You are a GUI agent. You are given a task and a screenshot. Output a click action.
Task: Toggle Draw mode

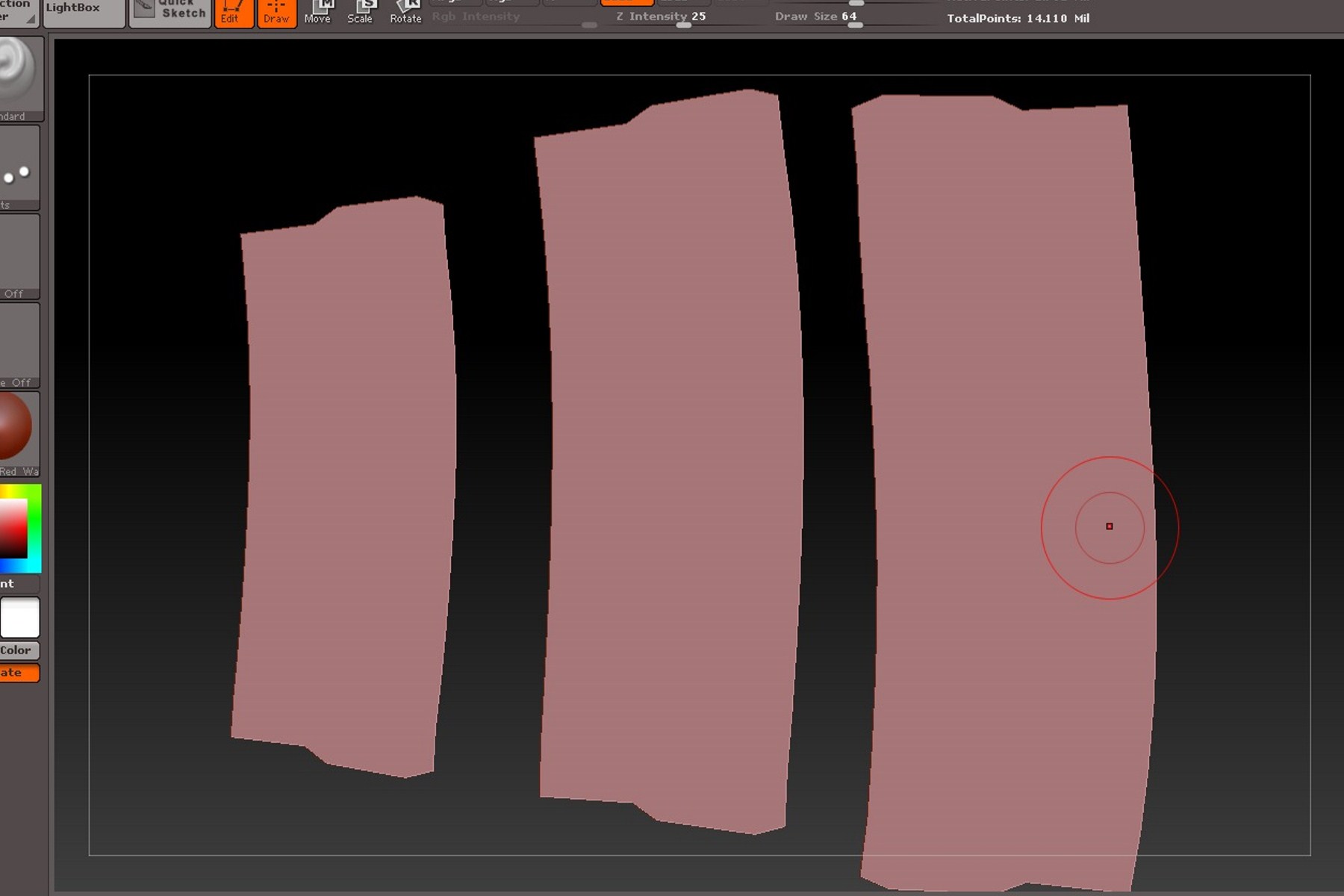click(276, 13)
